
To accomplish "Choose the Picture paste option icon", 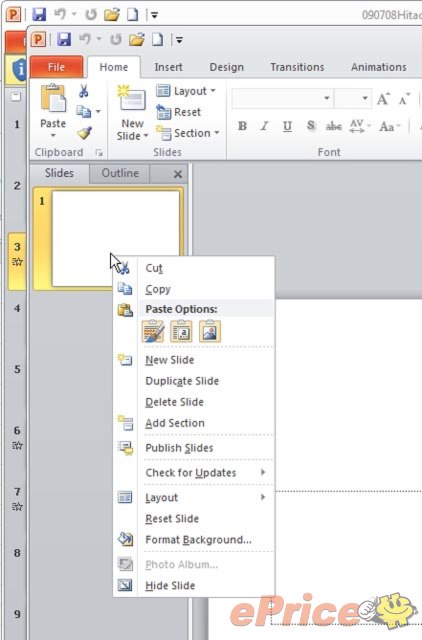I will pos(210,331).
